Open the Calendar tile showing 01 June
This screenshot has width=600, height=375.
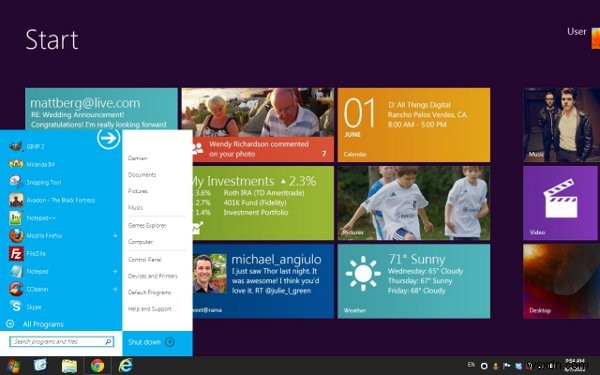pos(414,125)
